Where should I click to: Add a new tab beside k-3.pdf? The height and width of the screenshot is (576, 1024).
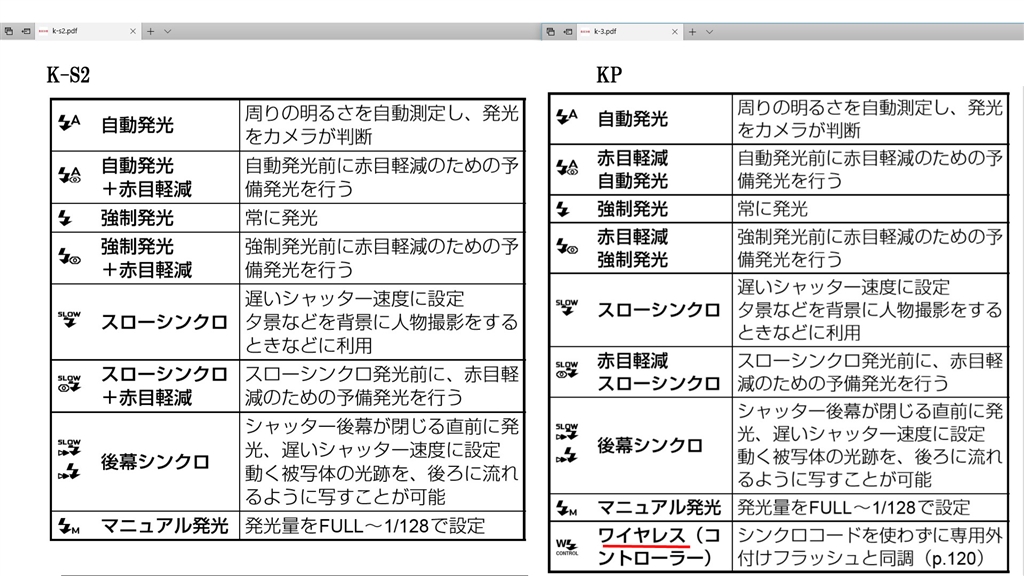692,31
